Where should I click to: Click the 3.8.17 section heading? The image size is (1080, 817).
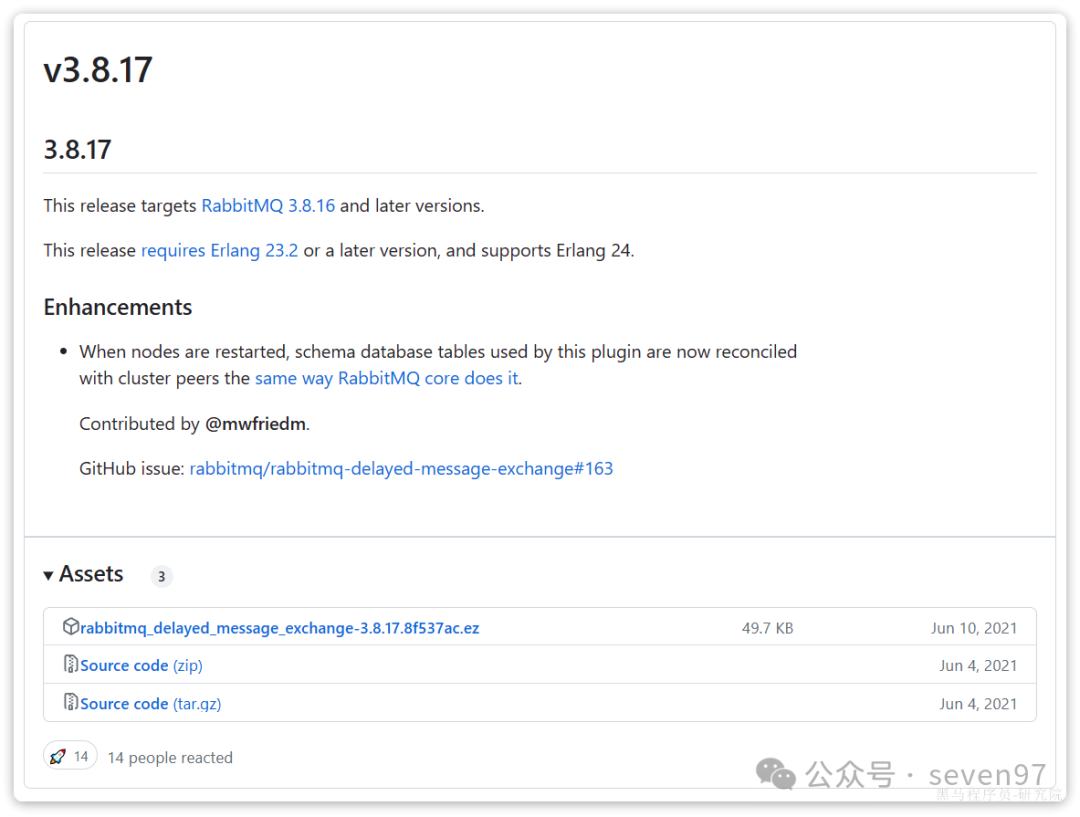coord(77,149)
